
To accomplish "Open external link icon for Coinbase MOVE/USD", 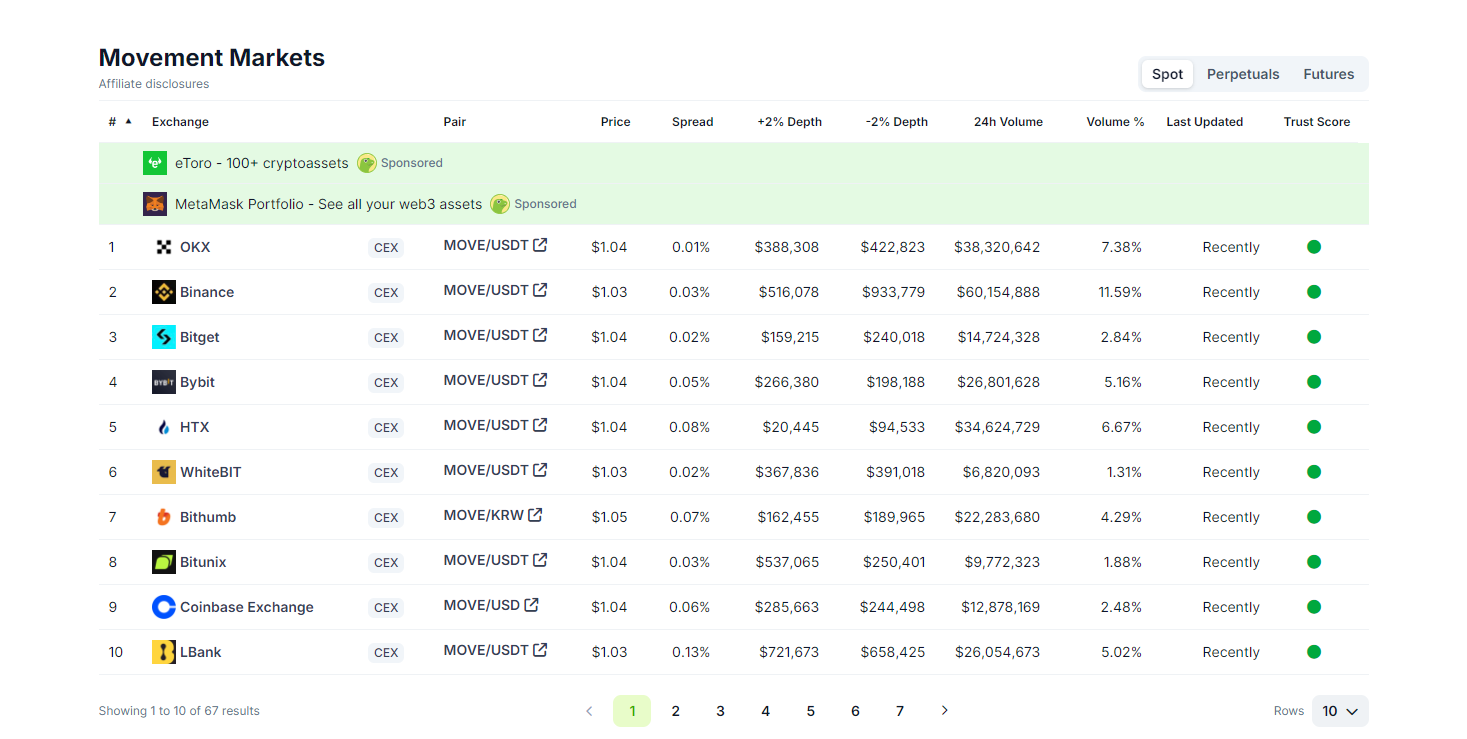I will tap(532, 605).
